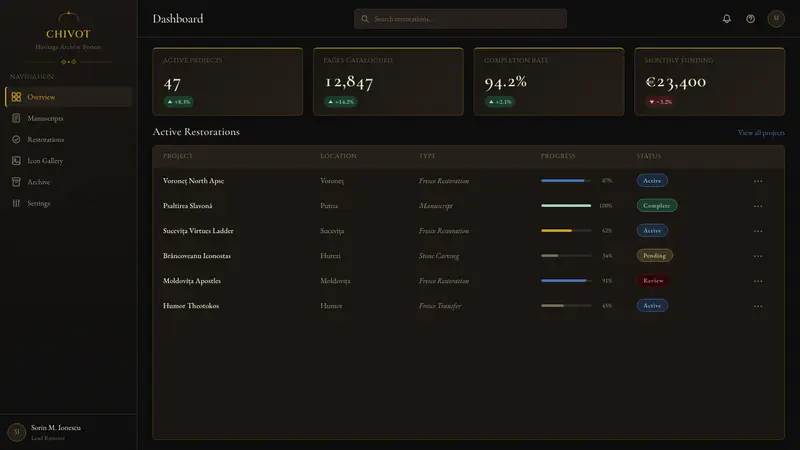Click the Overview grid icon in sidebar

(x=16, y=97)
